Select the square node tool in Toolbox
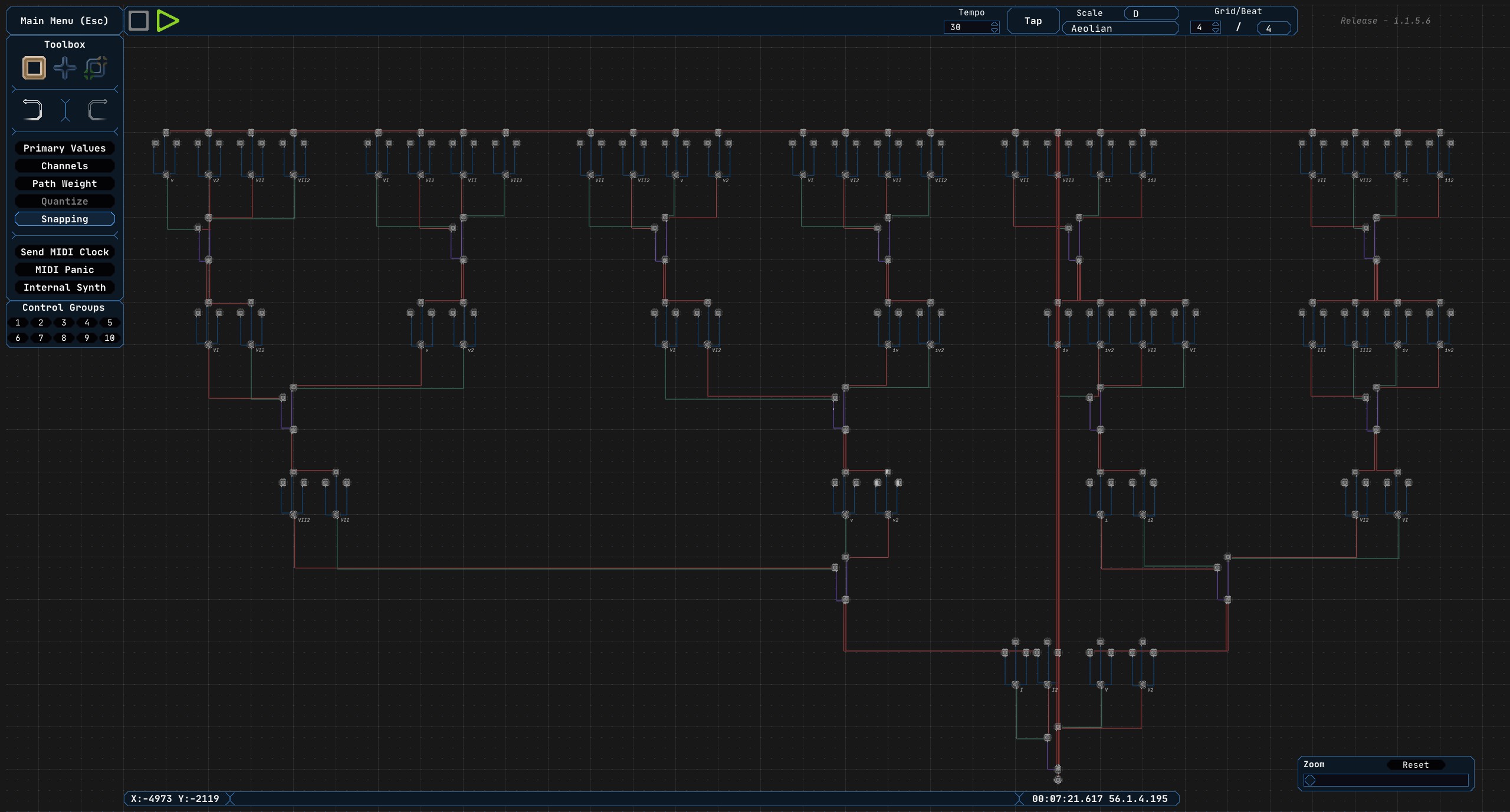1510x812 pixels. (34, 68)
